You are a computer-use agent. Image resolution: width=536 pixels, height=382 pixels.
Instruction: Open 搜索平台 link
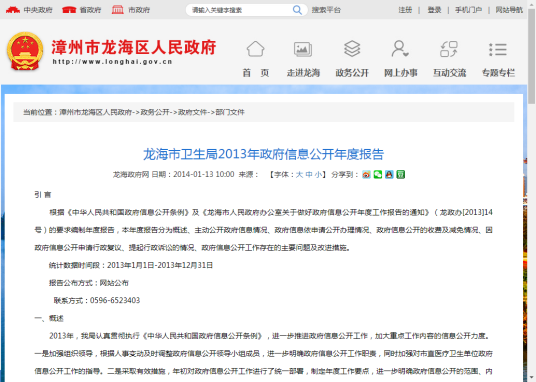pos(326,10)
